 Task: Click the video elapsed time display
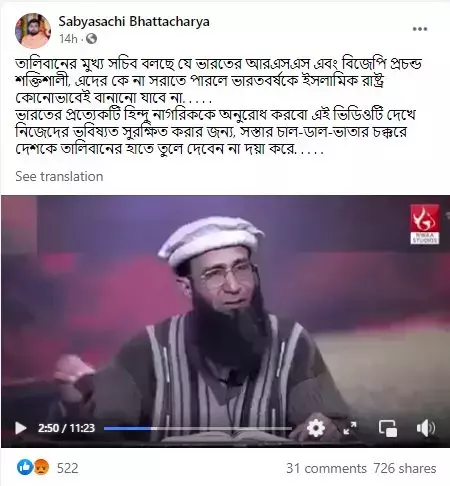coord(66,428)
